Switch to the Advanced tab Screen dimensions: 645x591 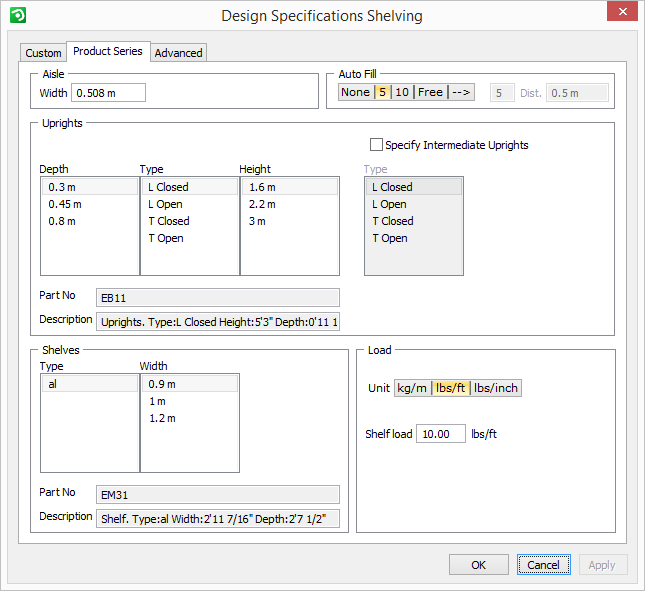pyautogui.click(x=179, y=53)
